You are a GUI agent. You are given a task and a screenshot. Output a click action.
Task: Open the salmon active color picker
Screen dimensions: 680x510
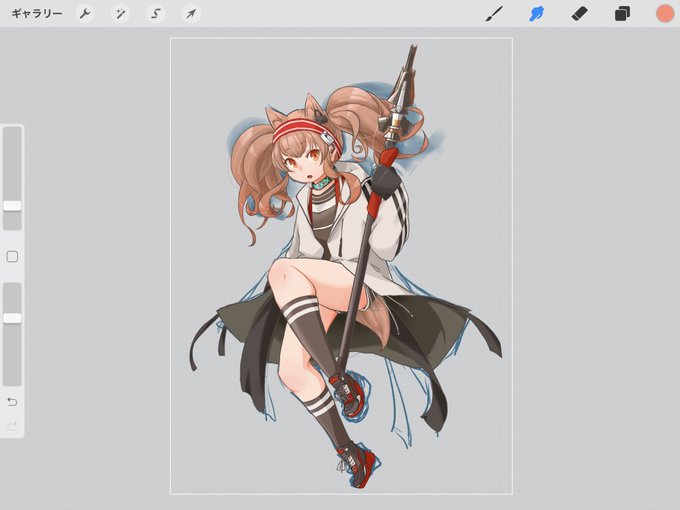coord(665,14)
